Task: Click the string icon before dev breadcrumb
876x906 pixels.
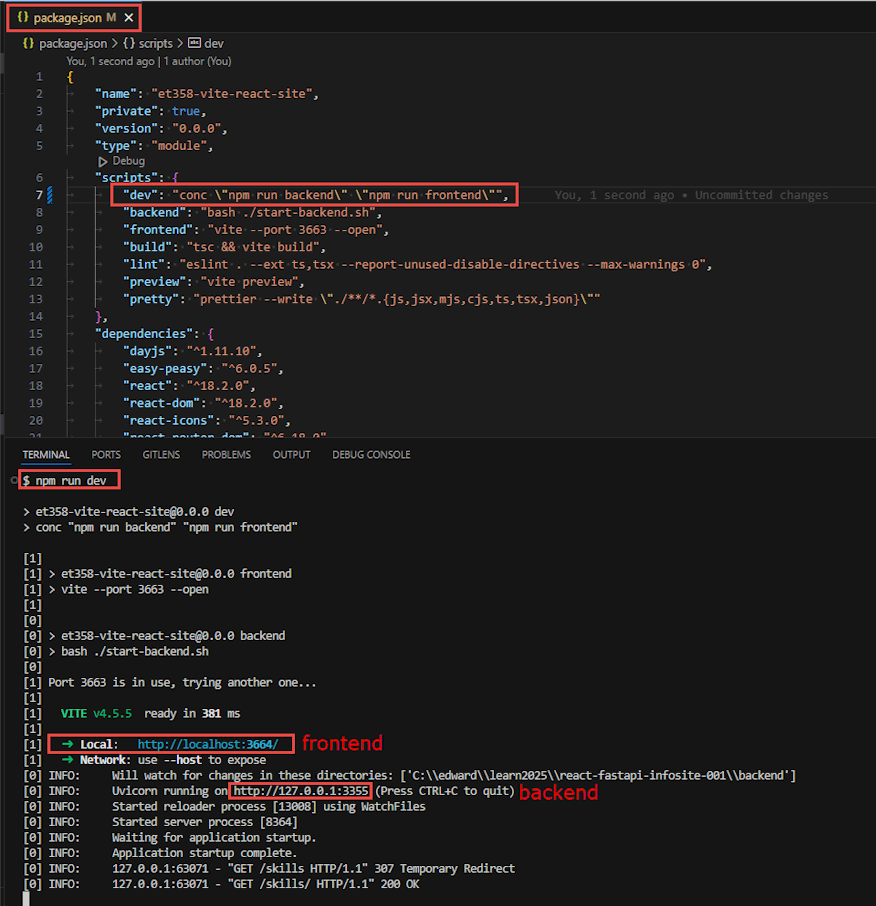Action: point(194,44)
